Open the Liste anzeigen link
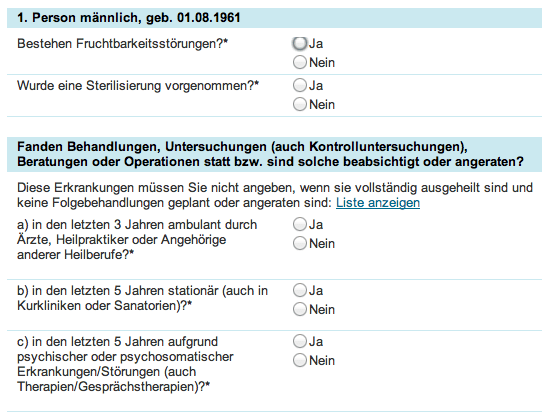 (x=378, y=203)
